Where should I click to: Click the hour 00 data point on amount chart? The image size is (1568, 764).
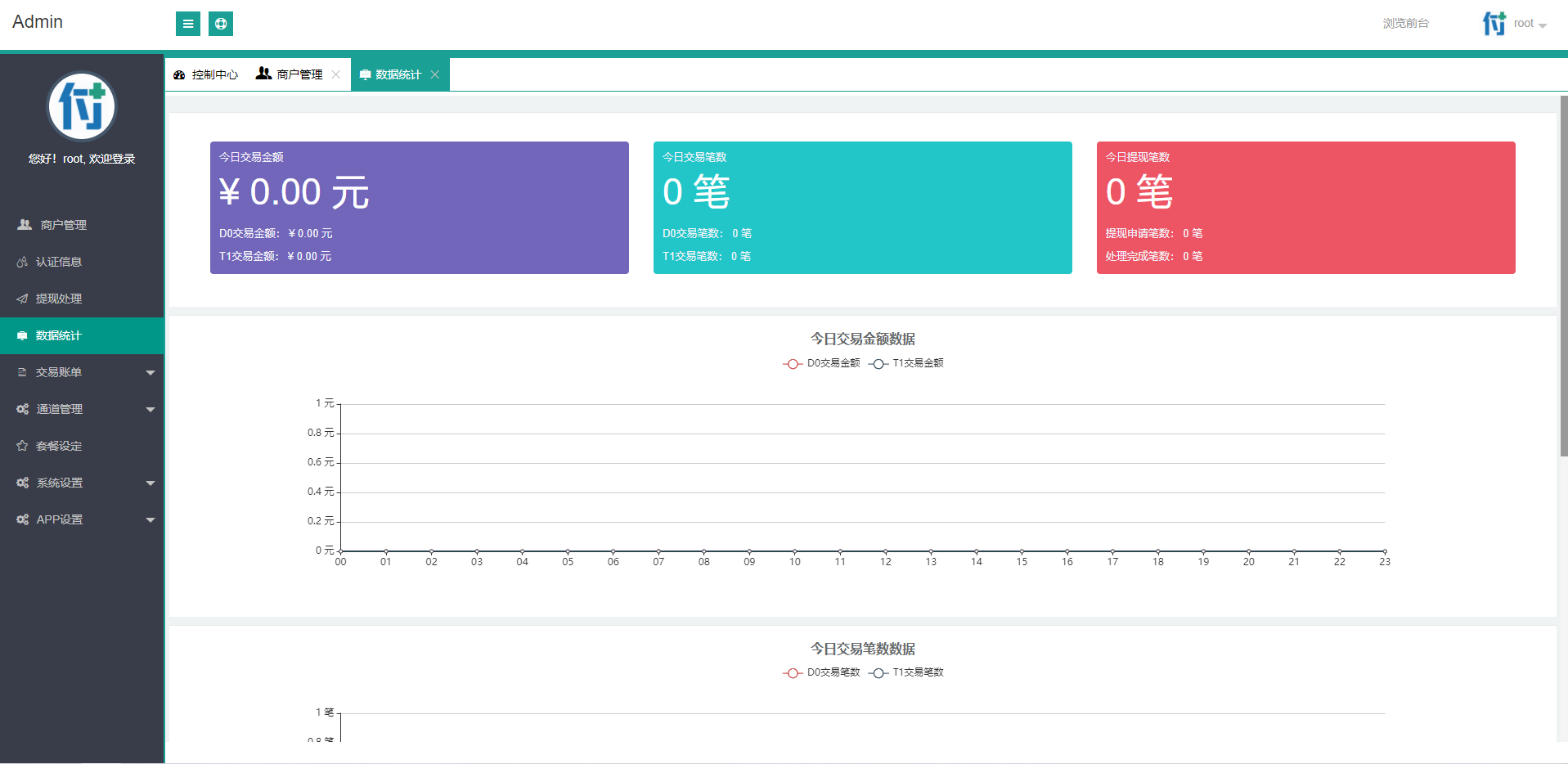340,551
